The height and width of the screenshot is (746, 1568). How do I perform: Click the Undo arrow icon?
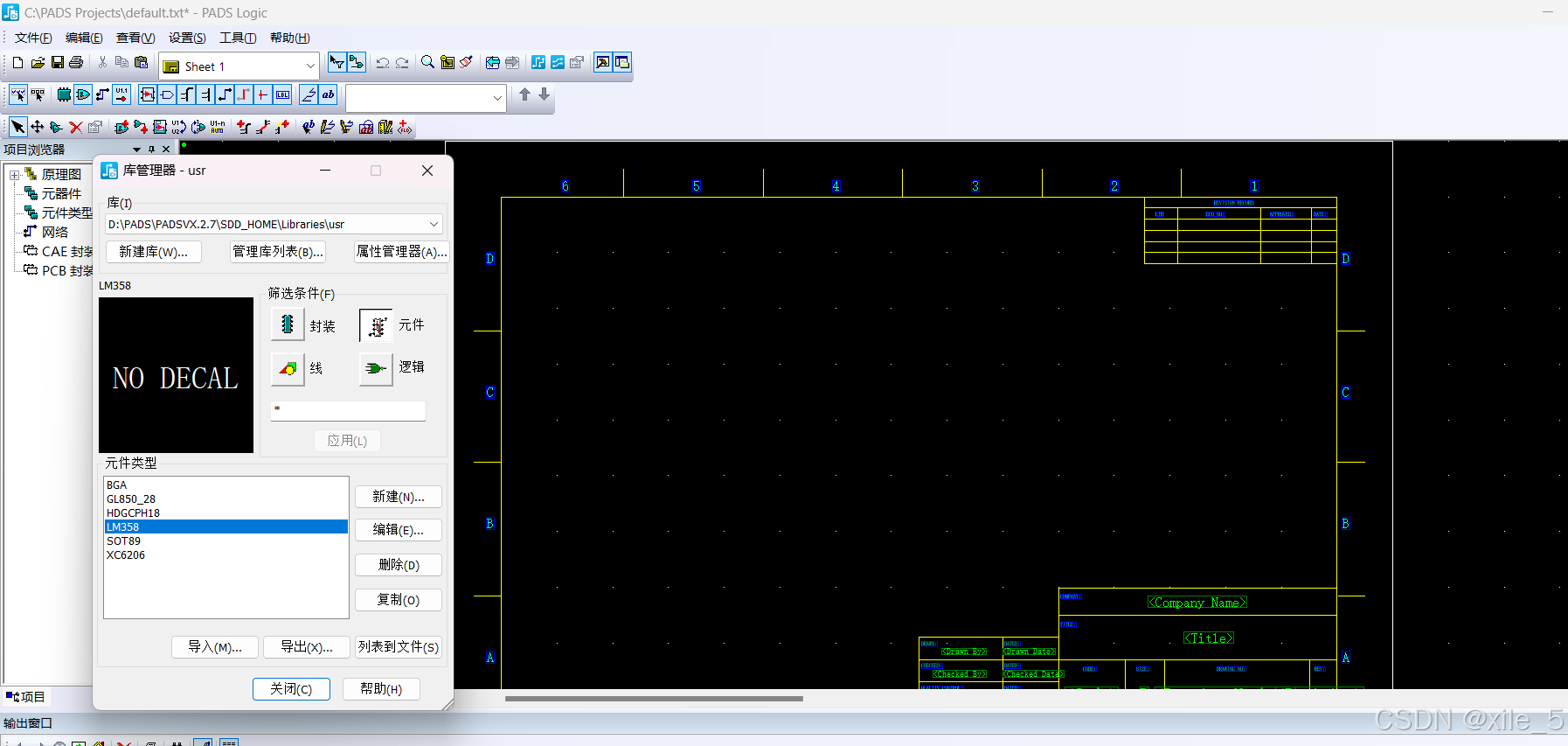[383, 63]
